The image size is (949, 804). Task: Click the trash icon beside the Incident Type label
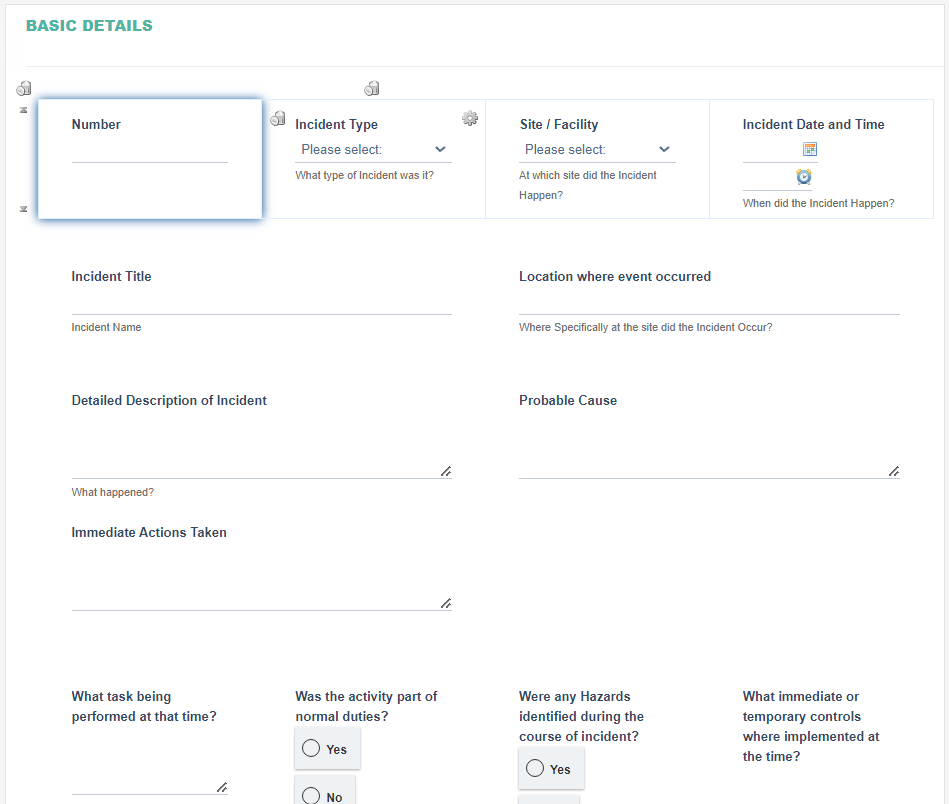[x=278, y=118]
